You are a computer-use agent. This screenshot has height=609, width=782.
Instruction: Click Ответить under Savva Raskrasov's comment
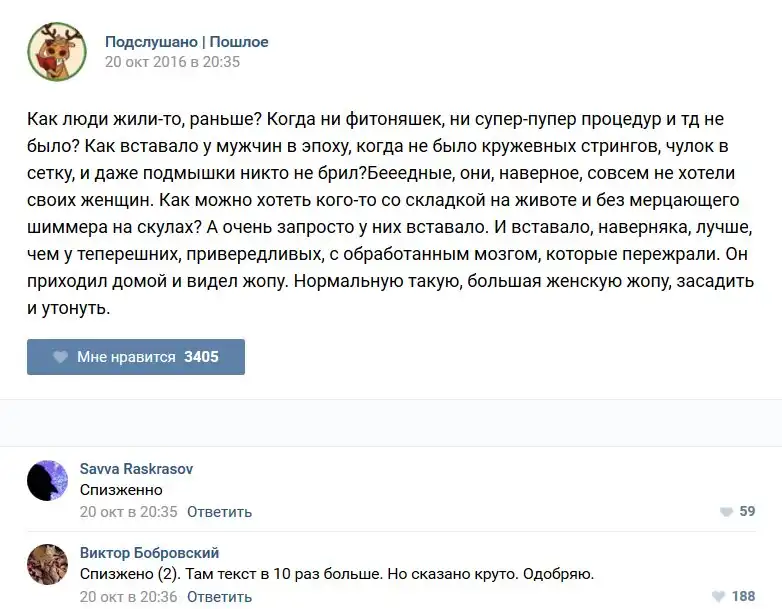(219, 512)
